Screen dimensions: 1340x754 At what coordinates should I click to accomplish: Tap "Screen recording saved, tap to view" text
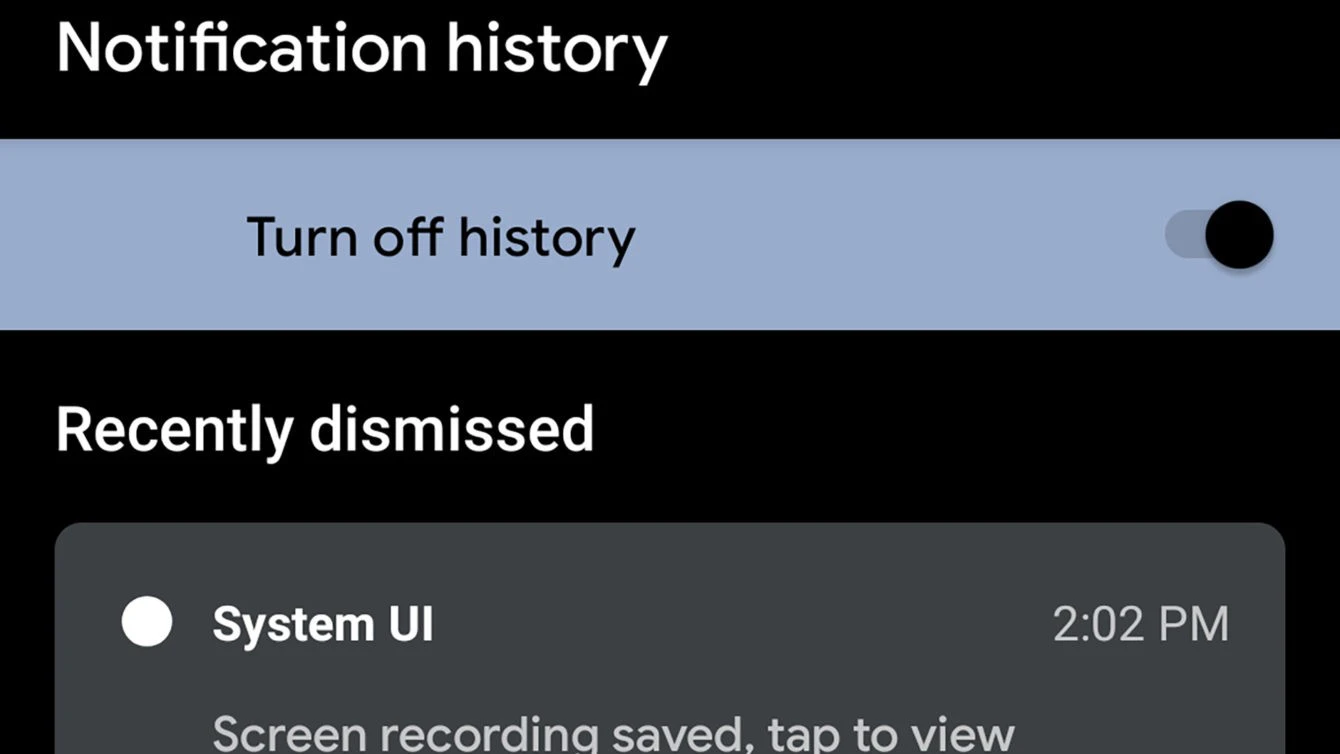pos(613,735)
